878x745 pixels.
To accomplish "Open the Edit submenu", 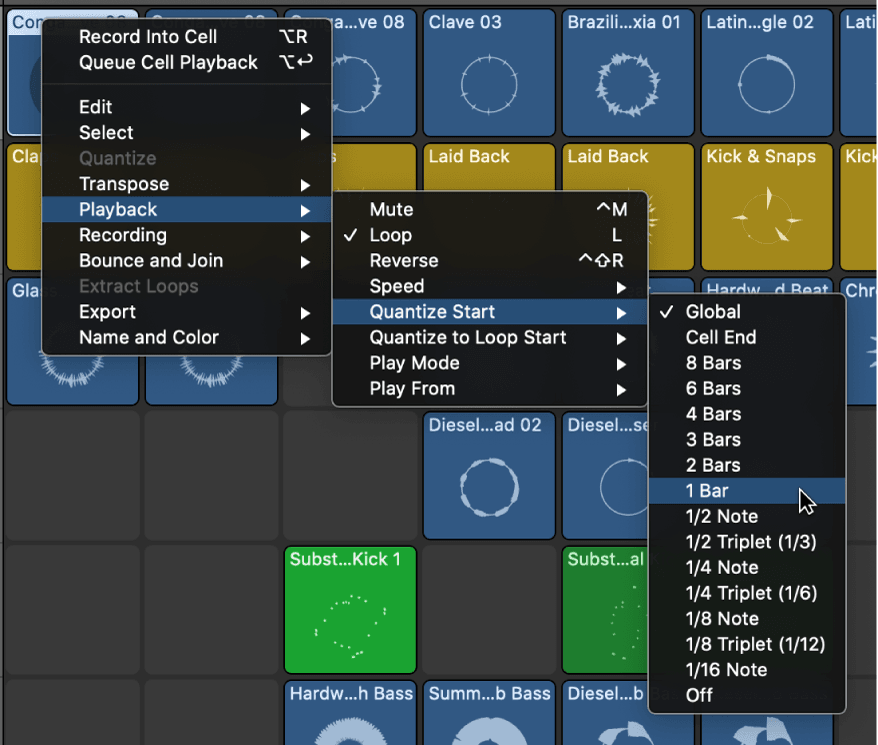I will (186, 107).
